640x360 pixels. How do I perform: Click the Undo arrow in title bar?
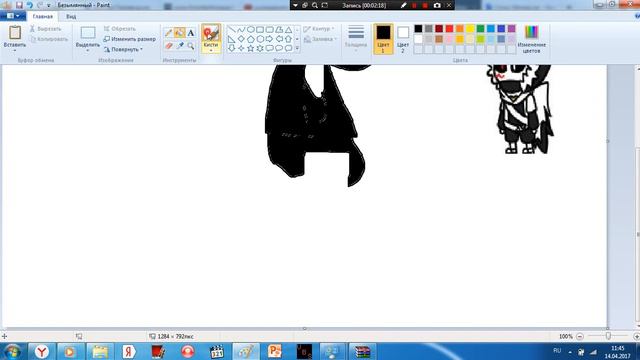pos(29,5)
